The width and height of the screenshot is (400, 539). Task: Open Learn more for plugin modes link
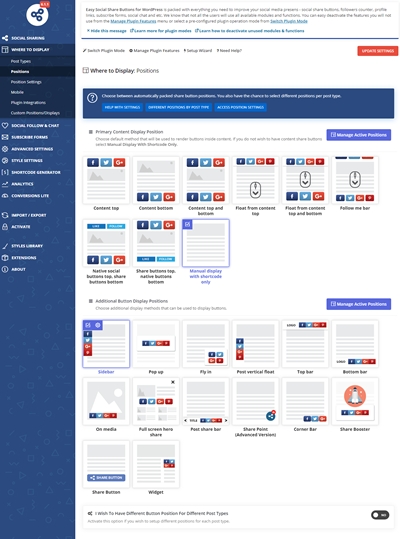[160, 31]
